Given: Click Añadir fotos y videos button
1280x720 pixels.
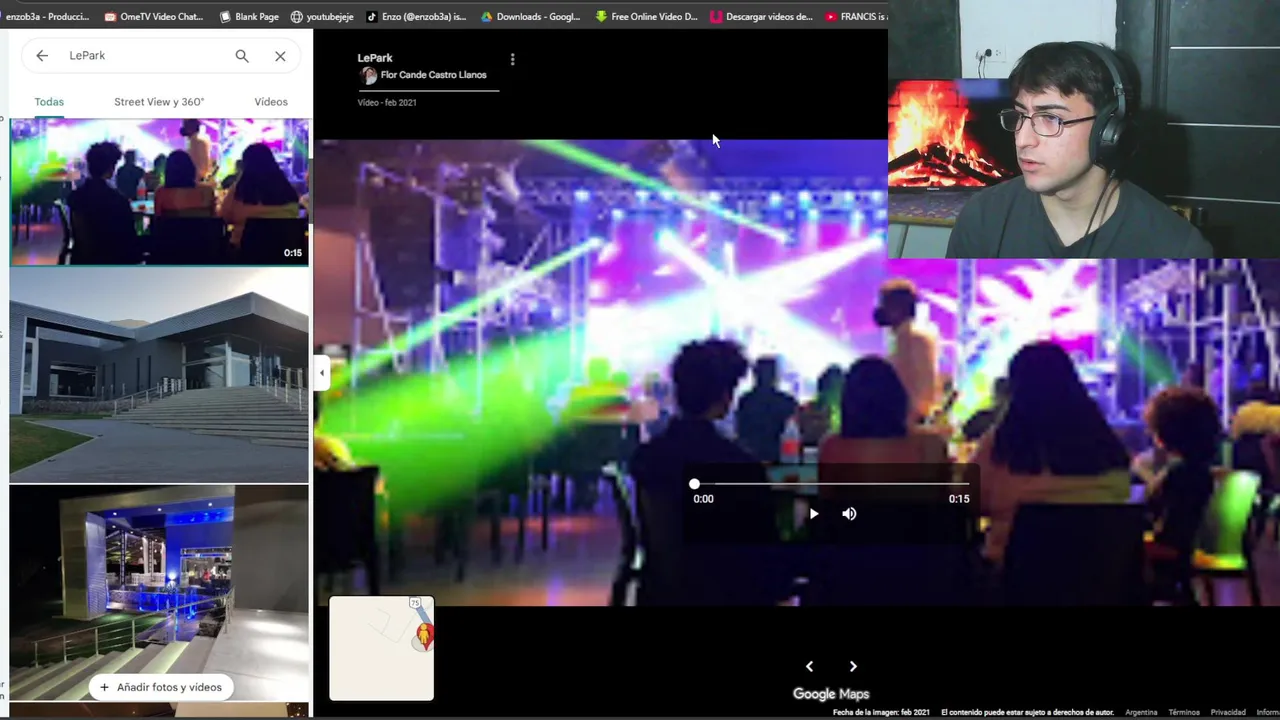Looking at the screenshot, I should (160, 687).
